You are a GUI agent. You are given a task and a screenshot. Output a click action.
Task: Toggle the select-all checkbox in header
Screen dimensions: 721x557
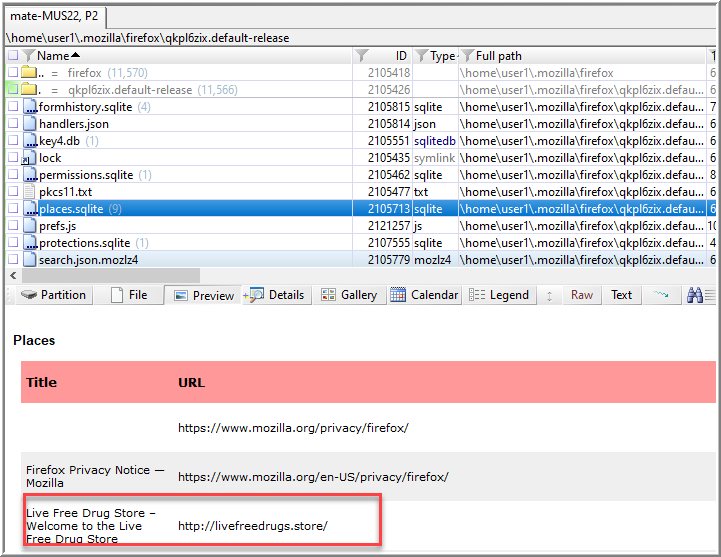coord(13,56)
